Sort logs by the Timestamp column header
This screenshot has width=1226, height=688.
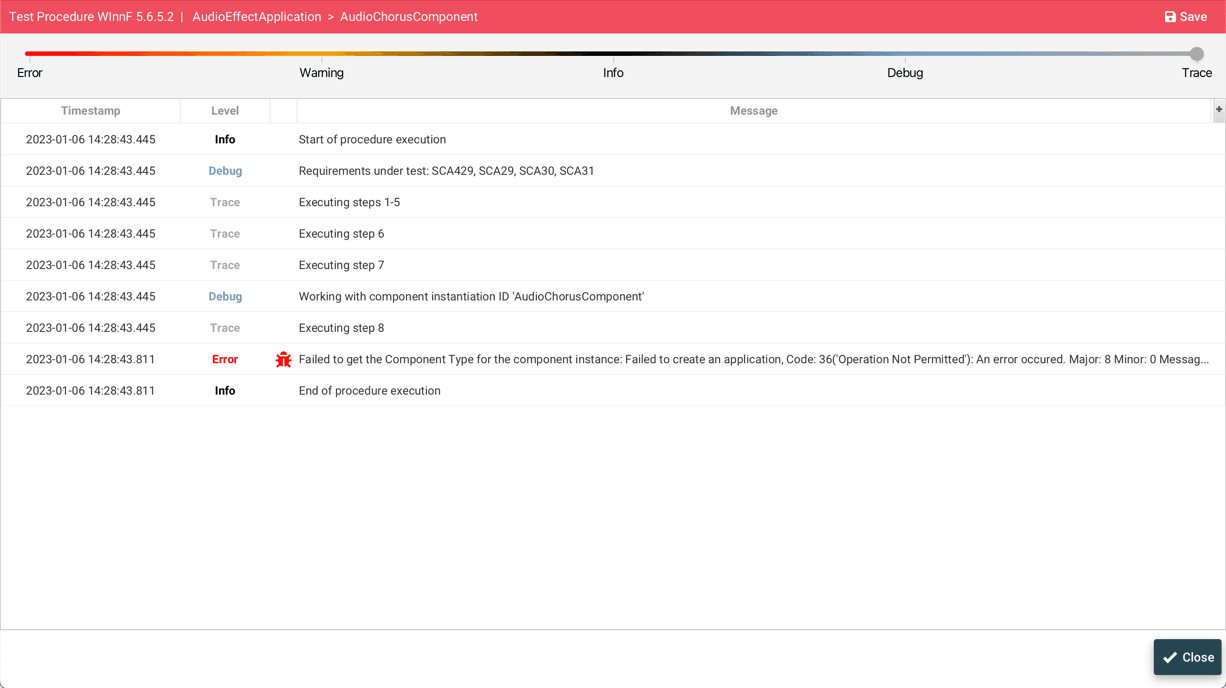point(90,110)
